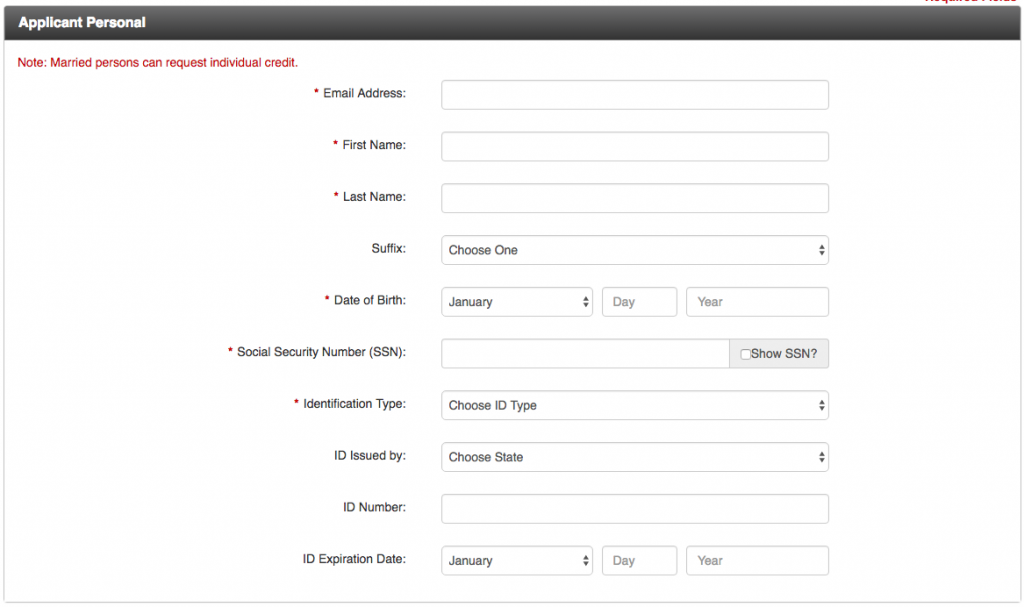Click the Suffix dropdown stepper arrows
1024x607 pixels.
(x=822, y=249)
